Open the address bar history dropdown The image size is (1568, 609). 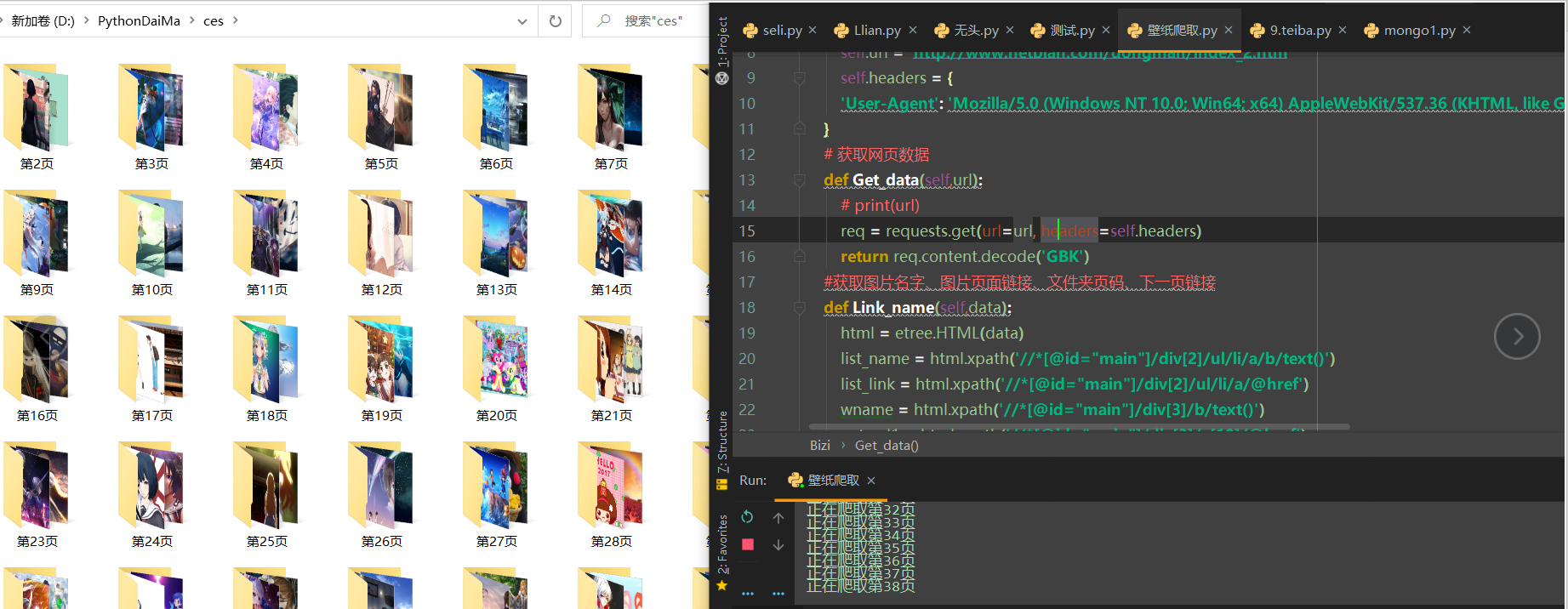522,21
